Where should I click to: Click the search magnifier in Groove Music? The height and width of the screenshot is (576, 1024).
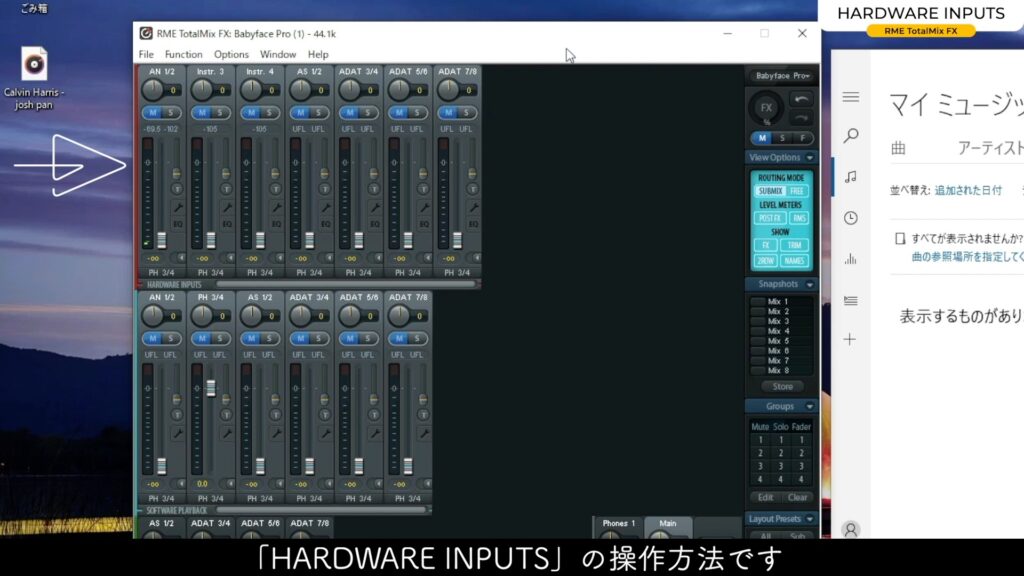click(x=850, y=136)
